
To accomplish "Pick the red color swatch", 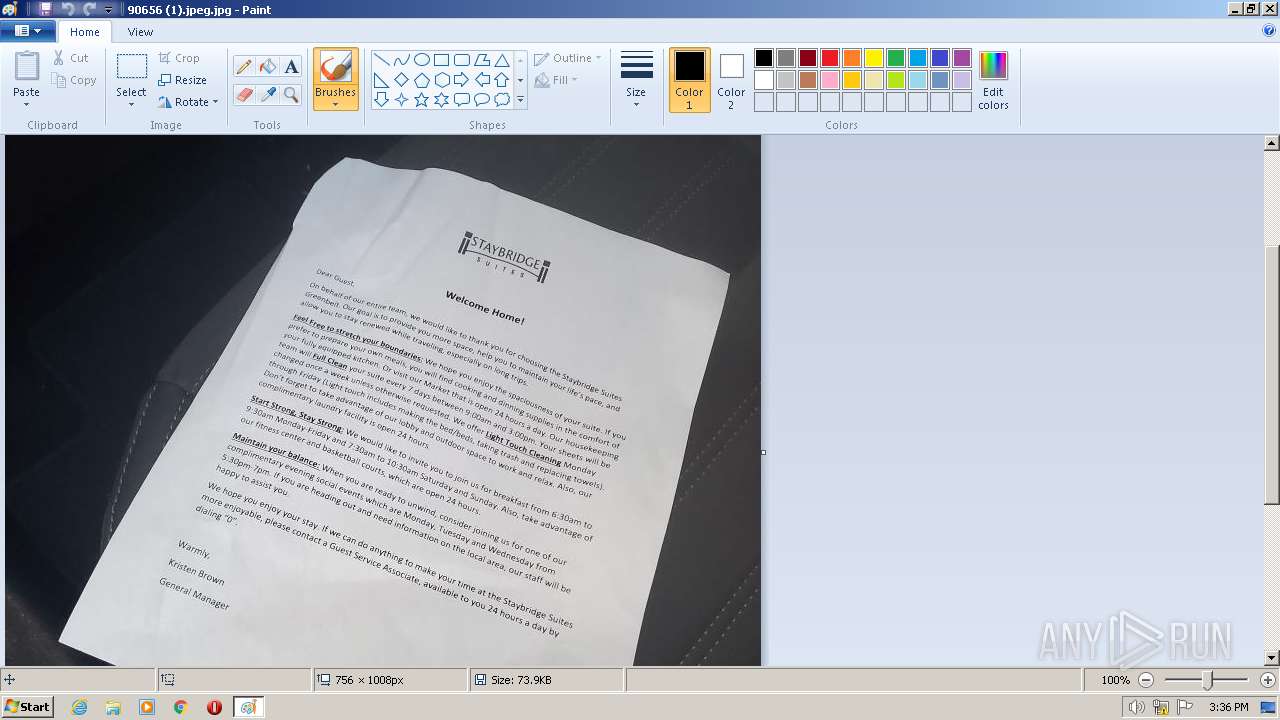I will 830,58.
